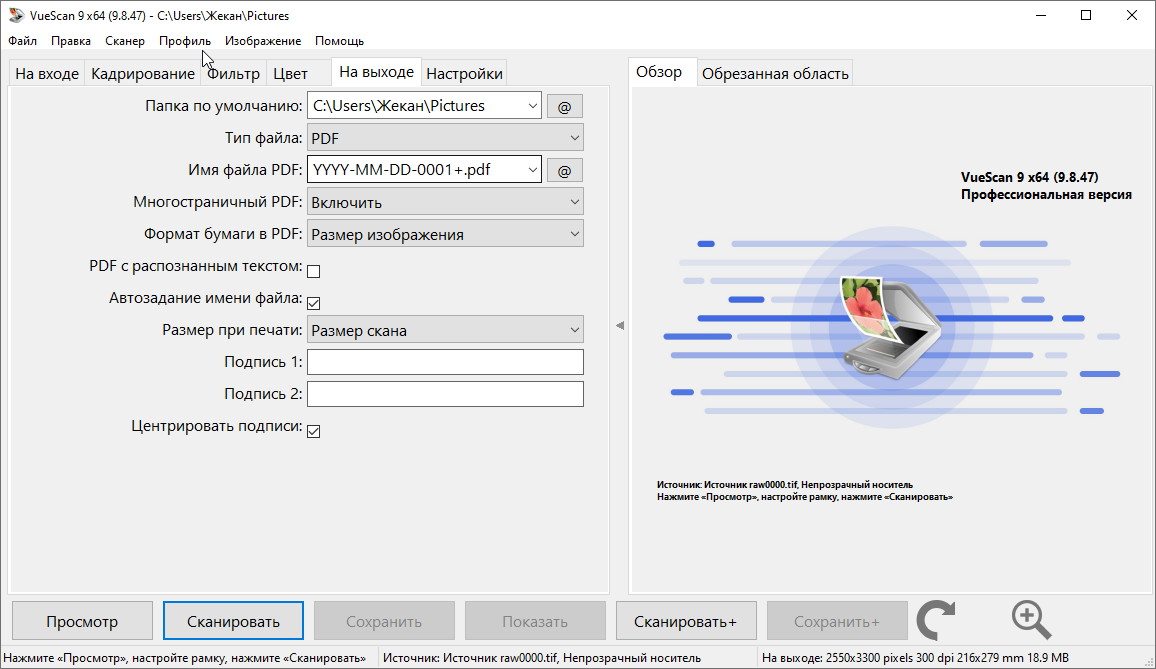Viewport: 1156px width, 669px height.
Task: Click the VueScan app icon in title bar
Action: click(15, 15)
